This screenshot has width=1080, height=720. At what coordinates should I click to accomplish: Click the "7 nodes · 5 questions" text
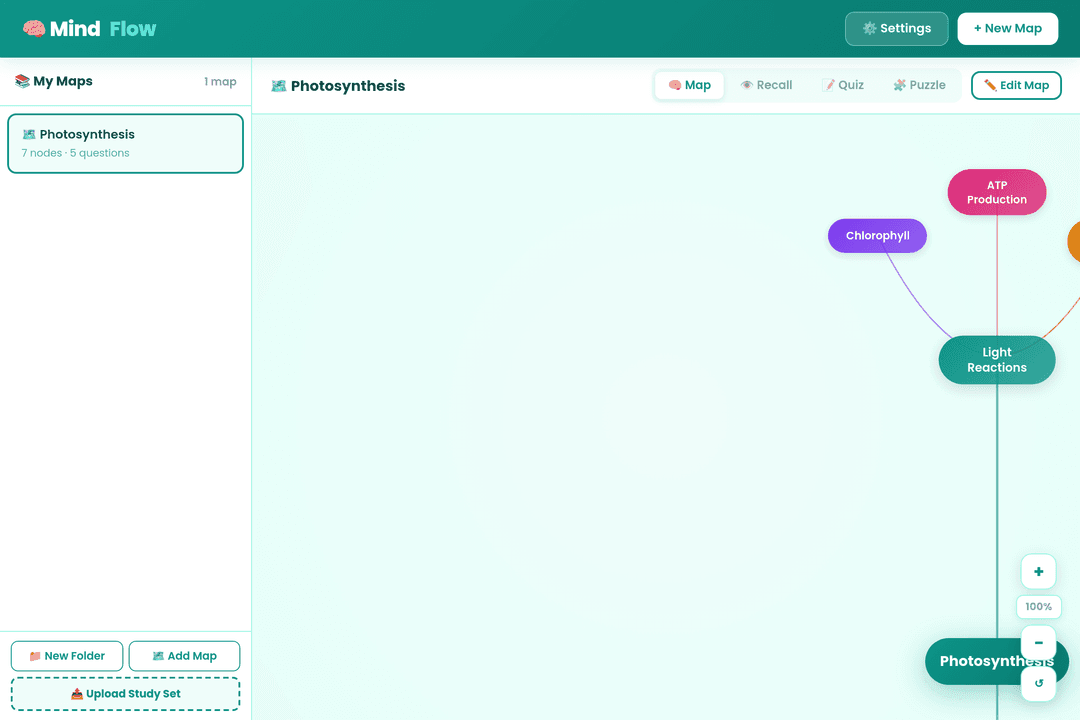(75, 153)
